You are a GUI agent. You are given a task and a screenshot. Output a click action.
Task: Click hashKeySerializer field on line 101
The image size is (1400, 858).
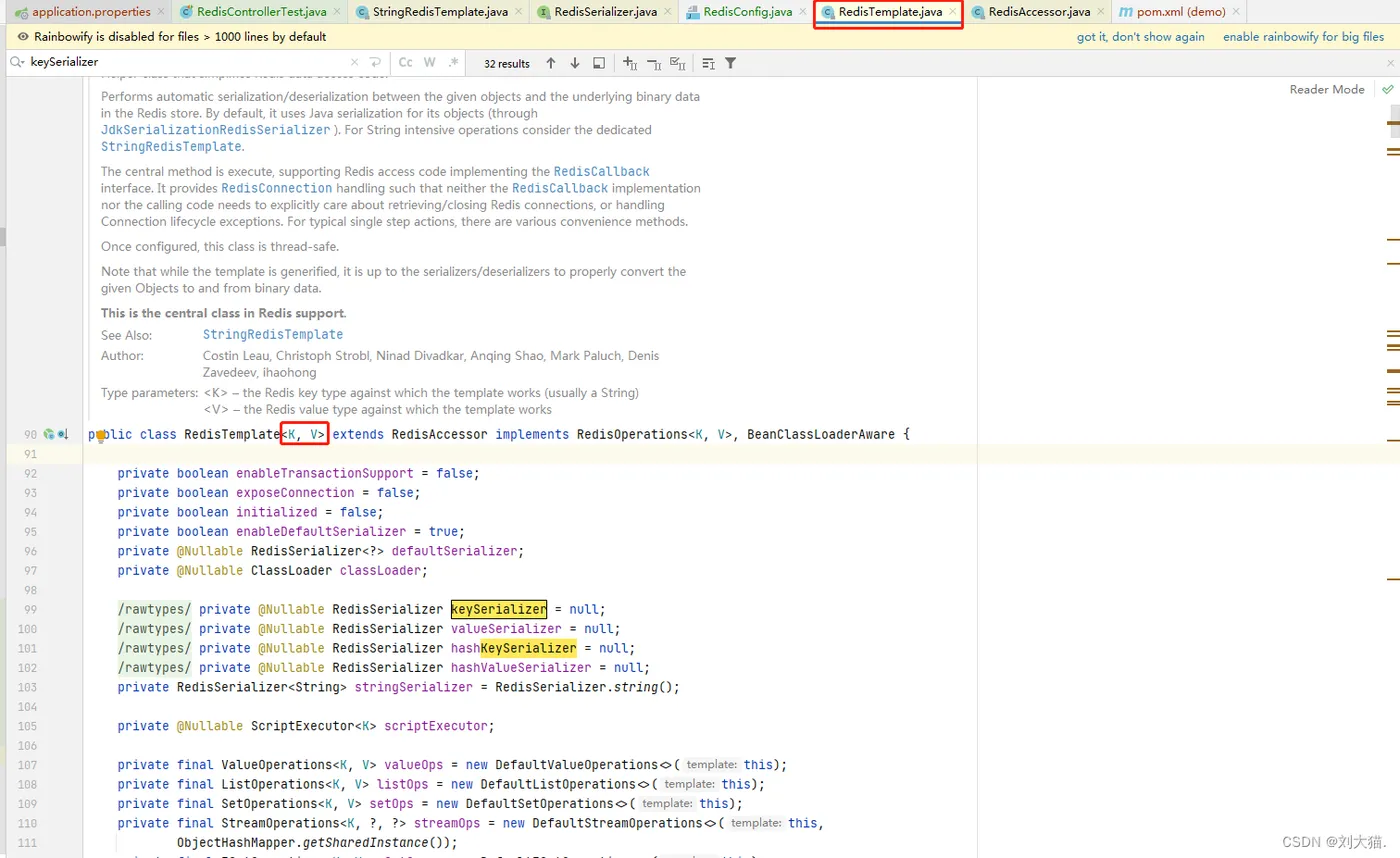[x=514, y=648]
